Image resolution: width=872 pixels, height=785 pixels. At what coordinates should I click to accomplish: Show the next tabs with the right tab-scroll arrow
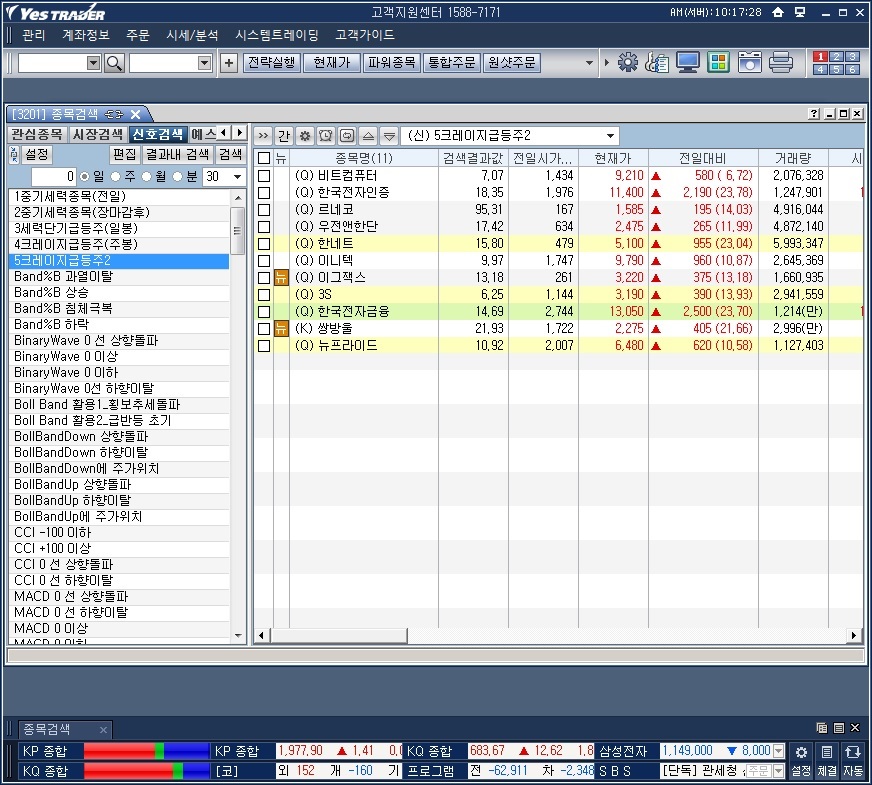click(x=240, y=132)
